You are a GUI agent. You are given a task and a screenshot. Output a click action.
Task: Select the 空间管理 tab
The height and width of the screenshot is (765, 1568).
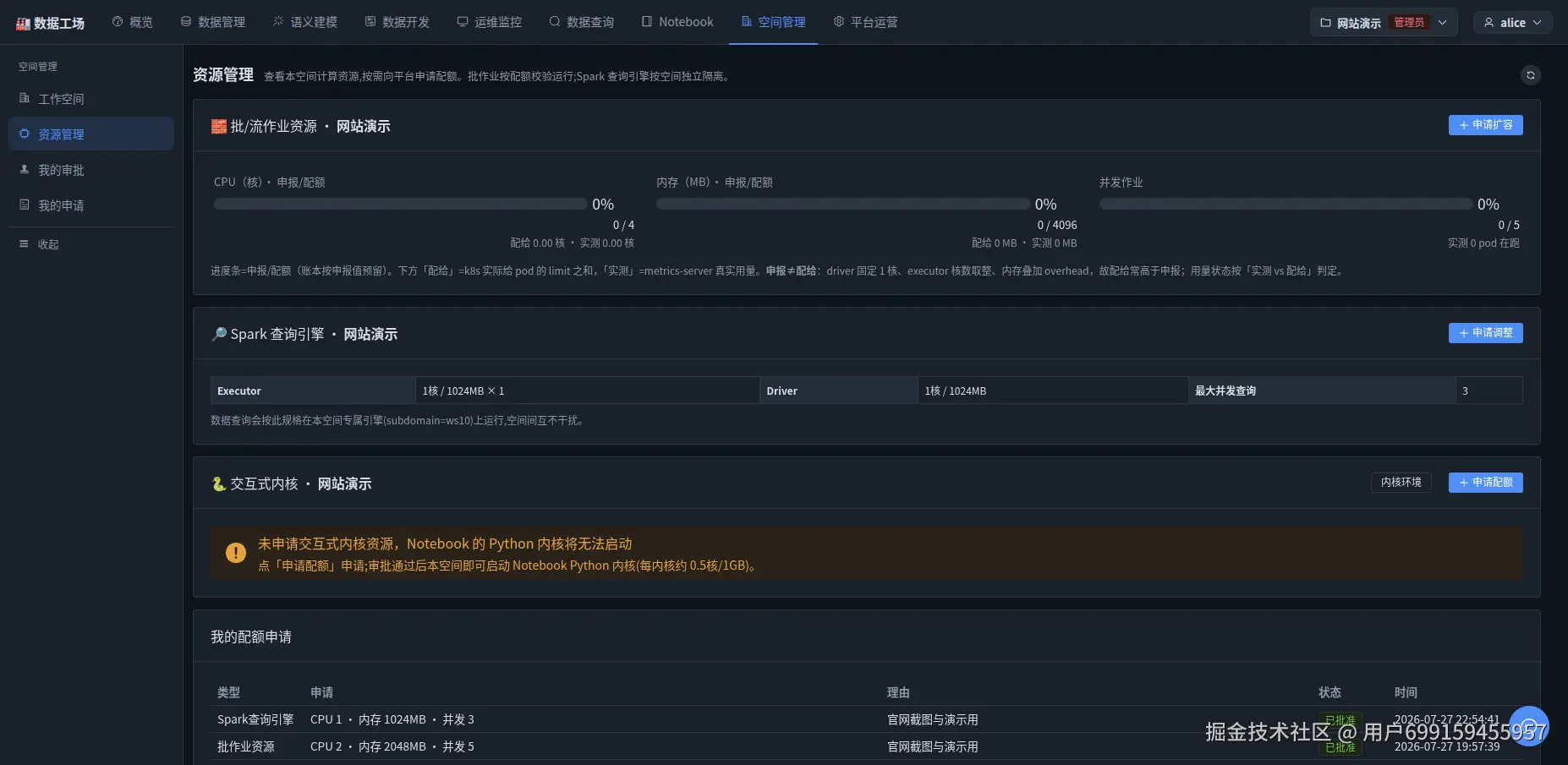point(773,22)
